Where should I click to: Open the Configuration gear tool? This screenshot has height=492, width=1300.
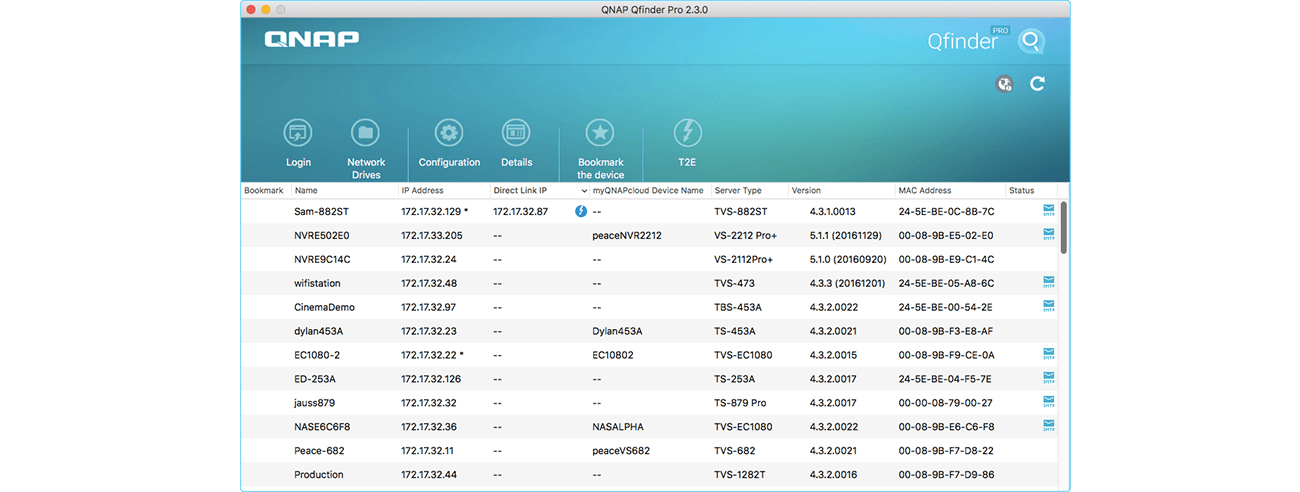(x=449, y=143)
